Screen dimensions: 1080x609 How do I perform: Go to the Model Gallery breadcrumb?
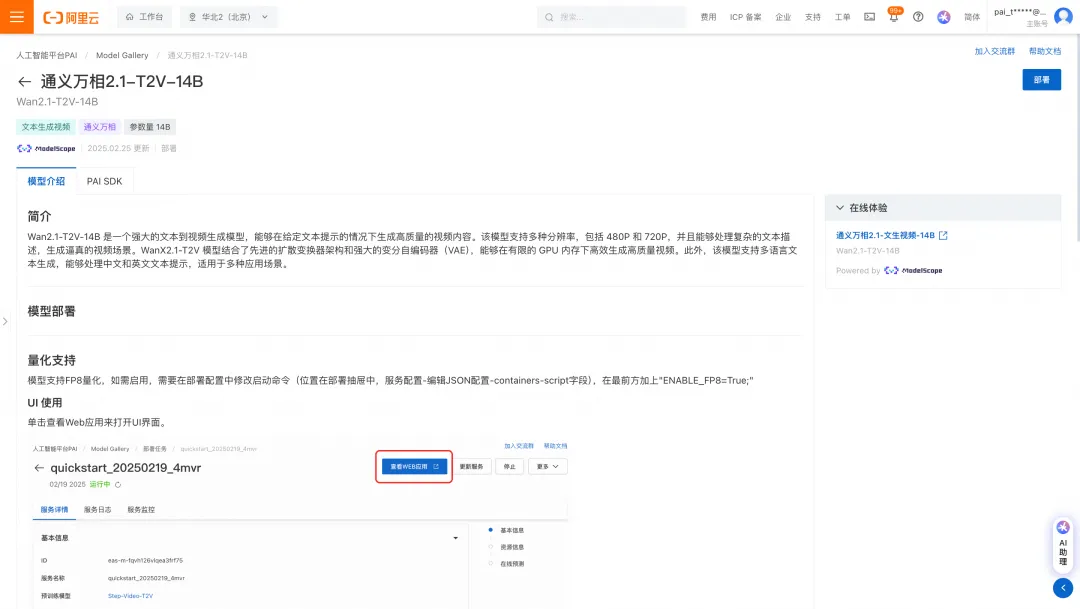coord(122,55)
